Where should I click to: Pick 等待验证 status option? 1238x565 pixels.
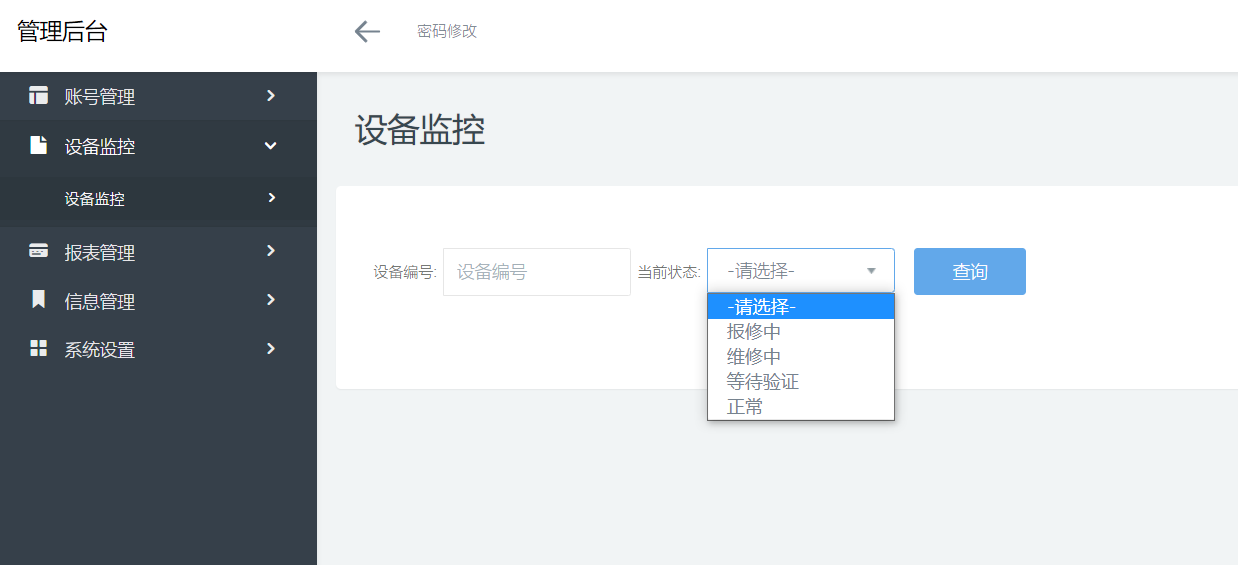[763, 382]
